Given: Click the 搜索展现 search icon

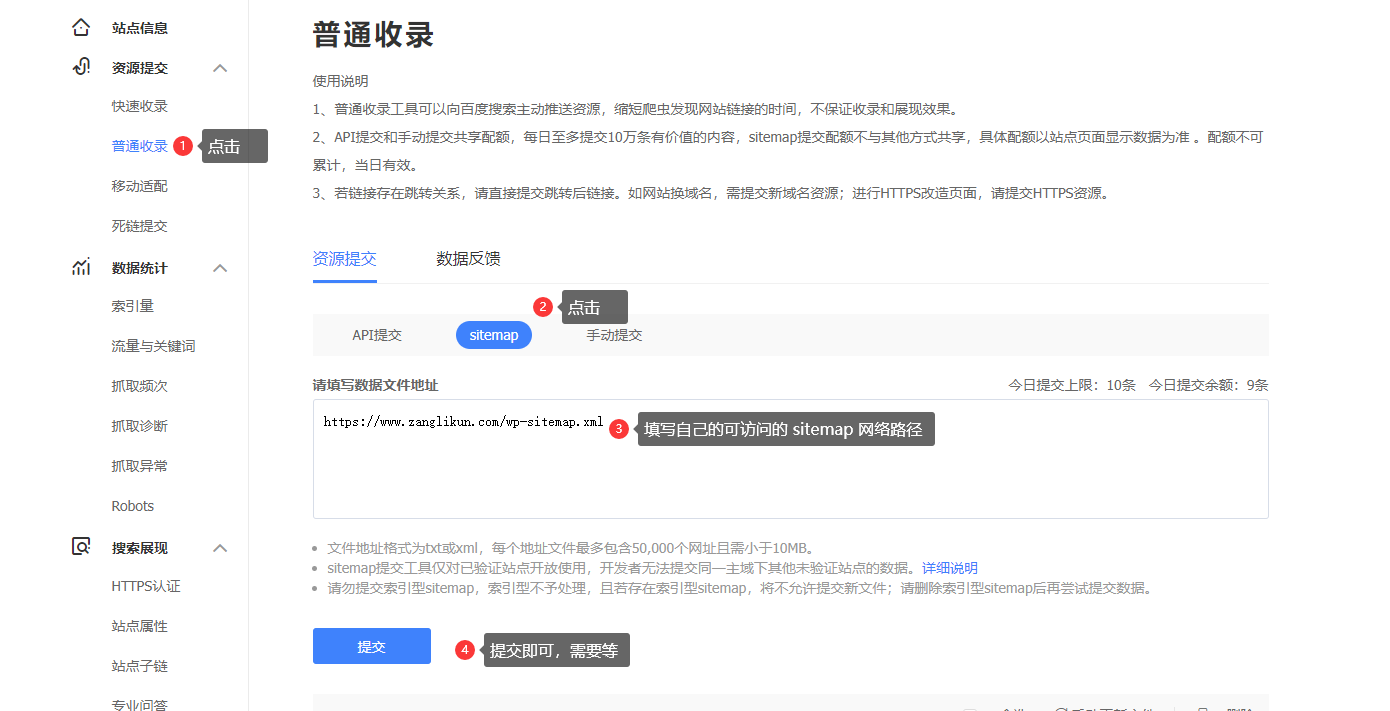Looking at the screenshot, I should pos(81,547).
